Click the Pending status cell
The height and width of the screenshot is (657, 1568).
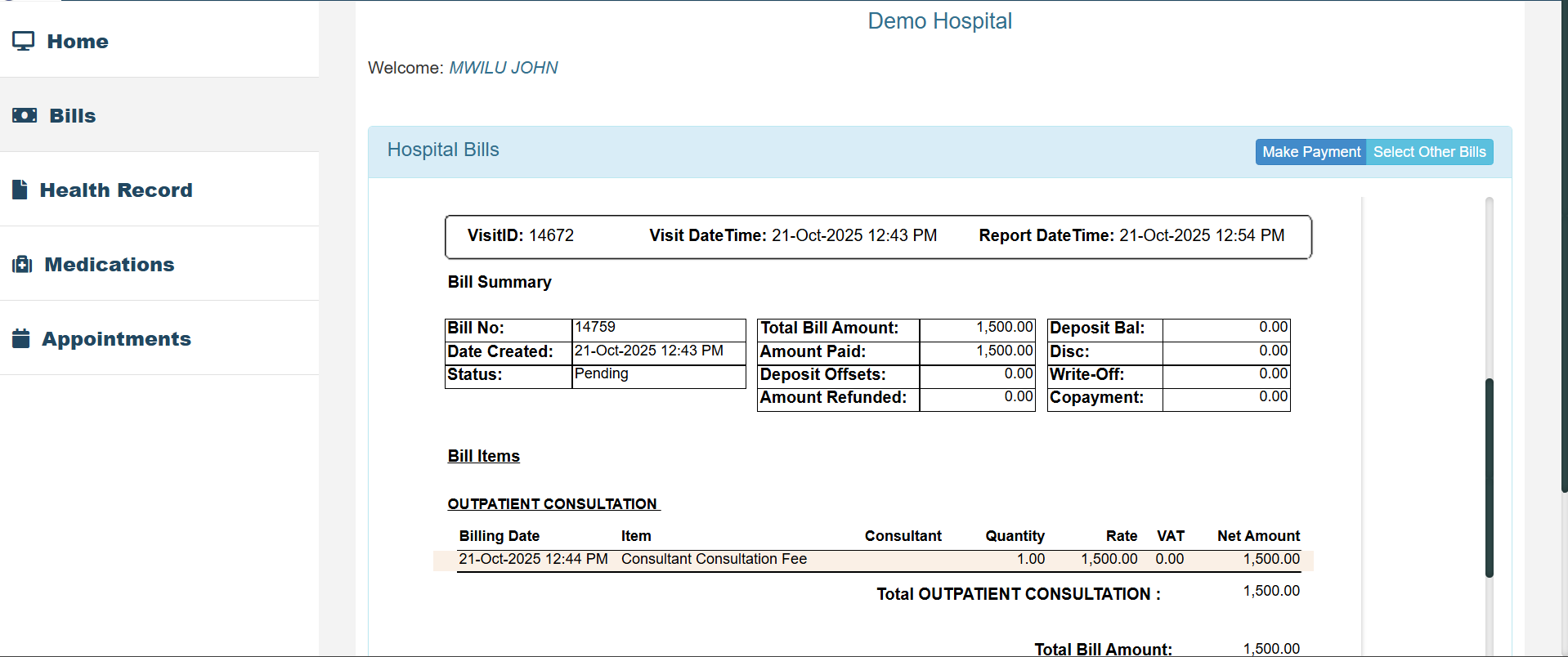602,373
